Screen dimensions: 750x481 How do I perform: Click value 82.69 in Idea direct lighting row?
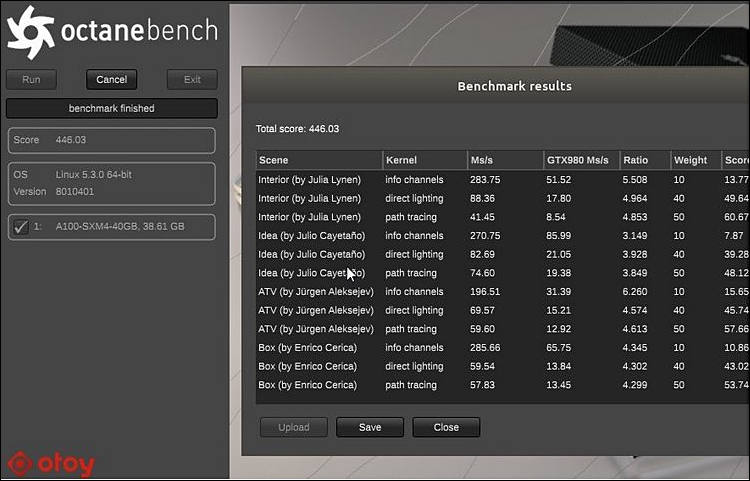[482, 254]
